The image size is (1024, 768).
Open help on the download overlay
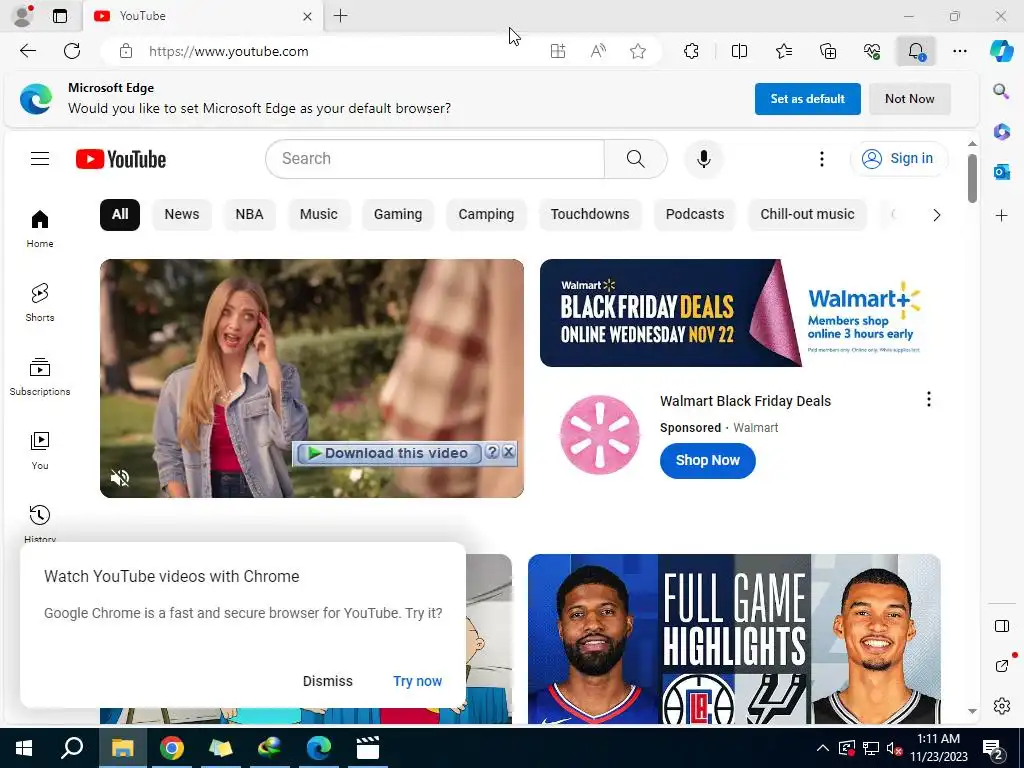click(x=492, y=451)
